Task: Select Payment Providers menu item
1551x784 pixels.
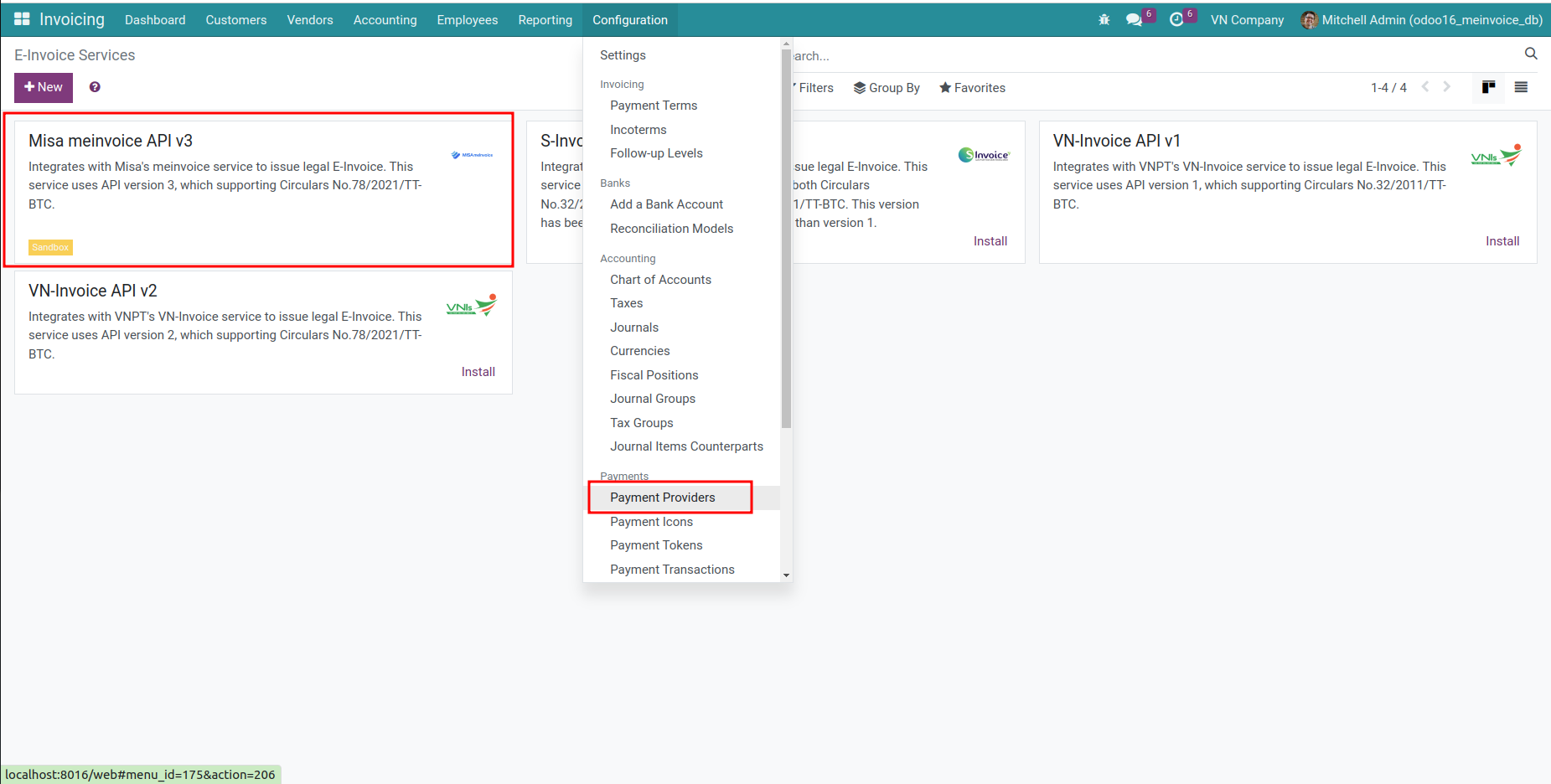Action: [x=662, y=498]
